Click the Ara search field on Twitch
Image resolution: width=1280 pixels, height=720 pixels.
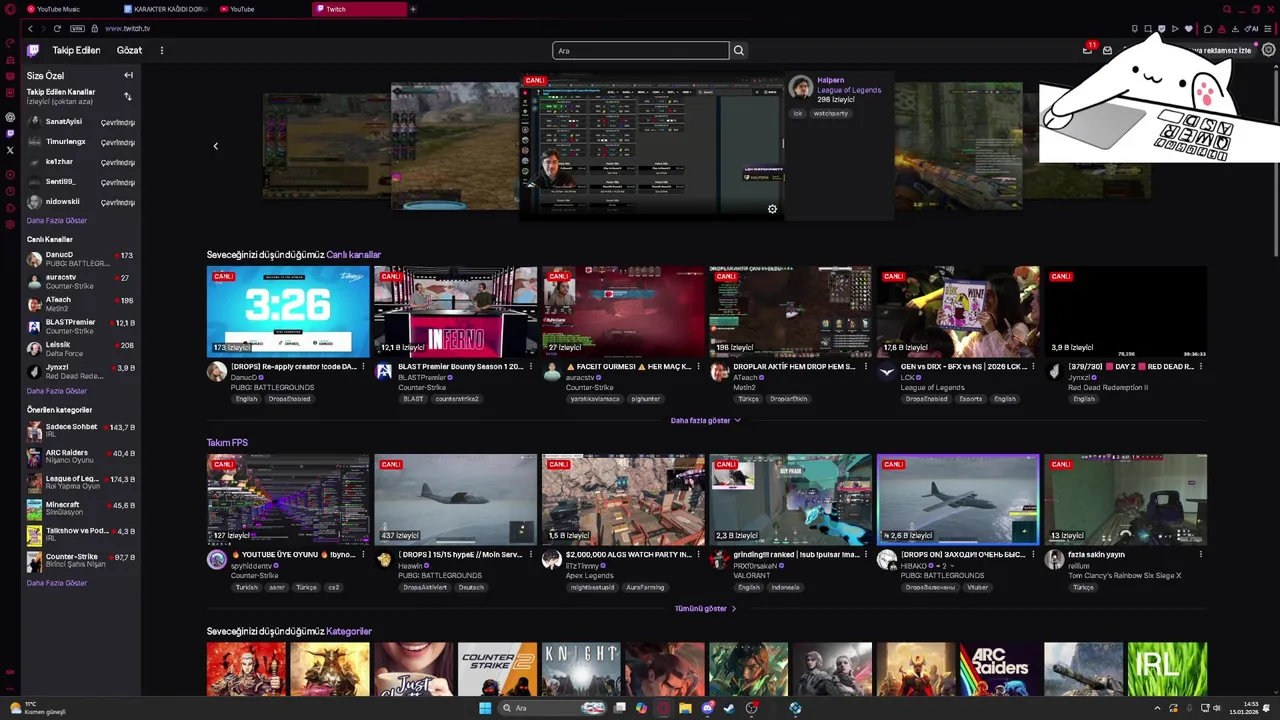click(x=640, y=50)
